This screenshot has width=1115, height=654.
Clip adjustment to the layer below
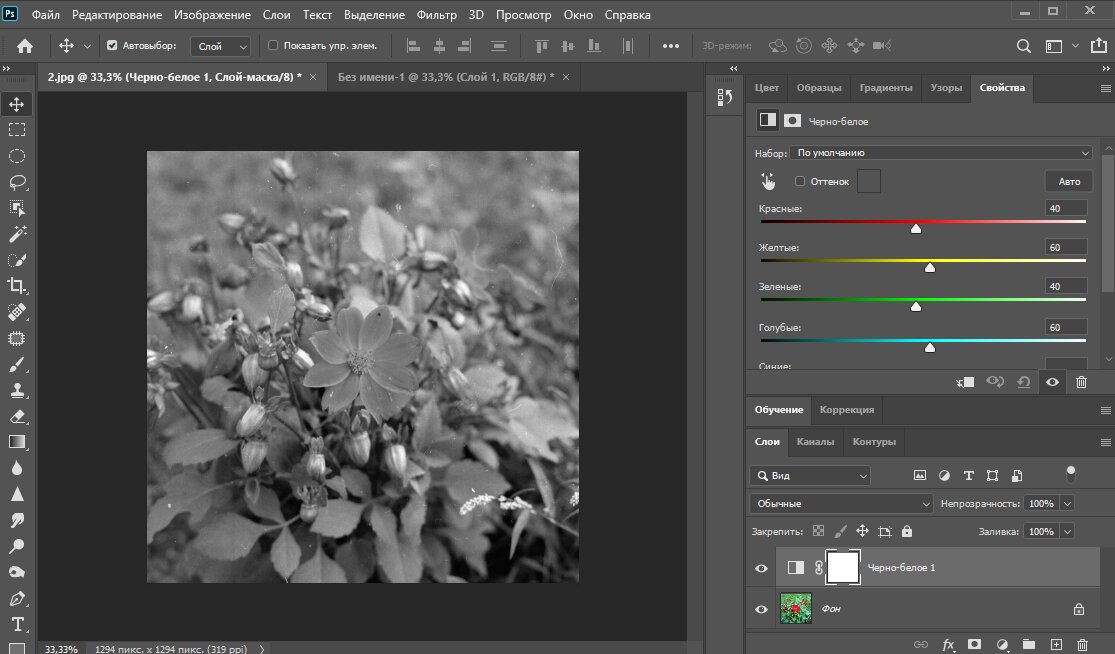(965, 382)
